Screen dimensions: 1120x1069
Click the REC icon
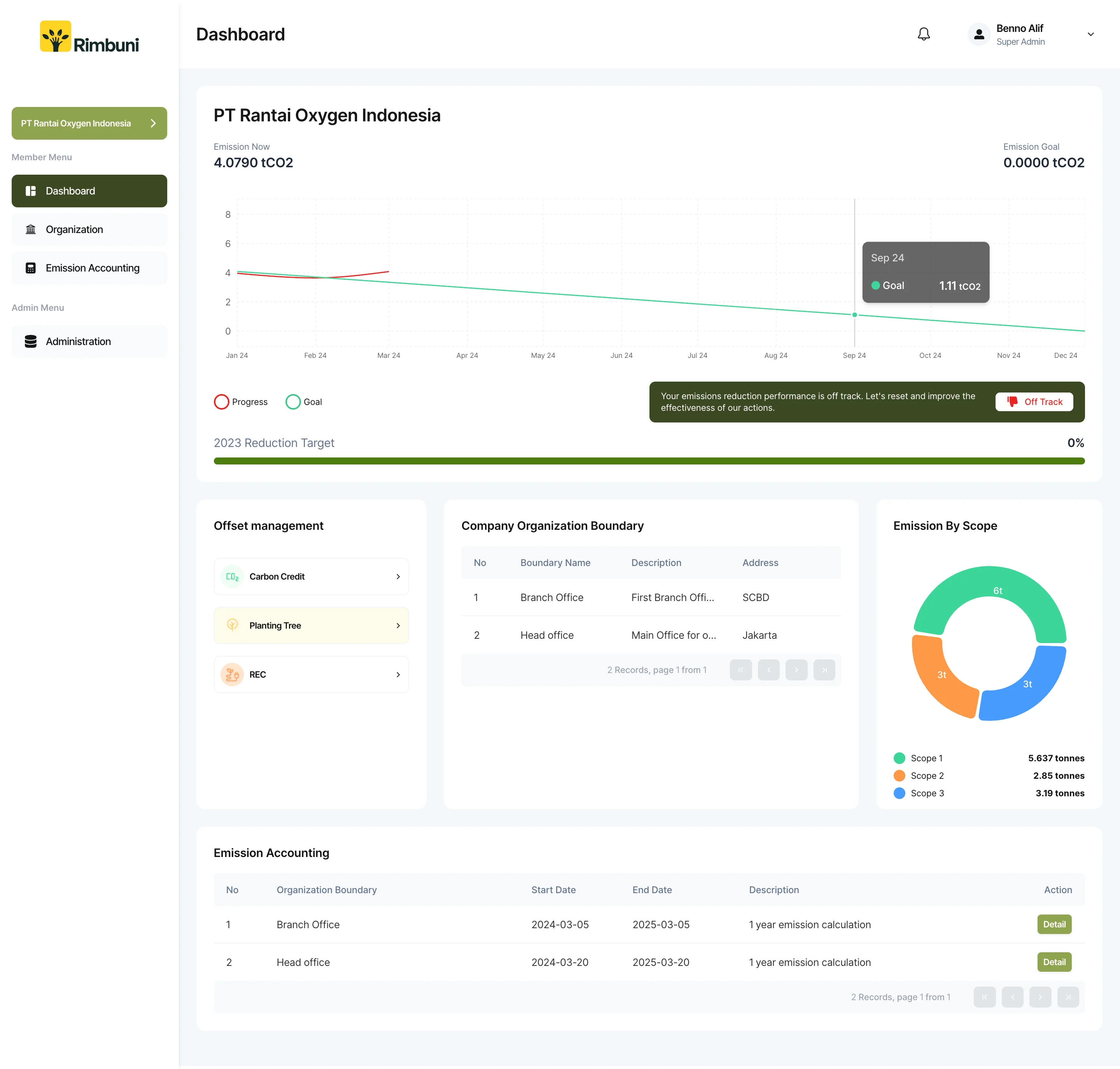(233, 675)
